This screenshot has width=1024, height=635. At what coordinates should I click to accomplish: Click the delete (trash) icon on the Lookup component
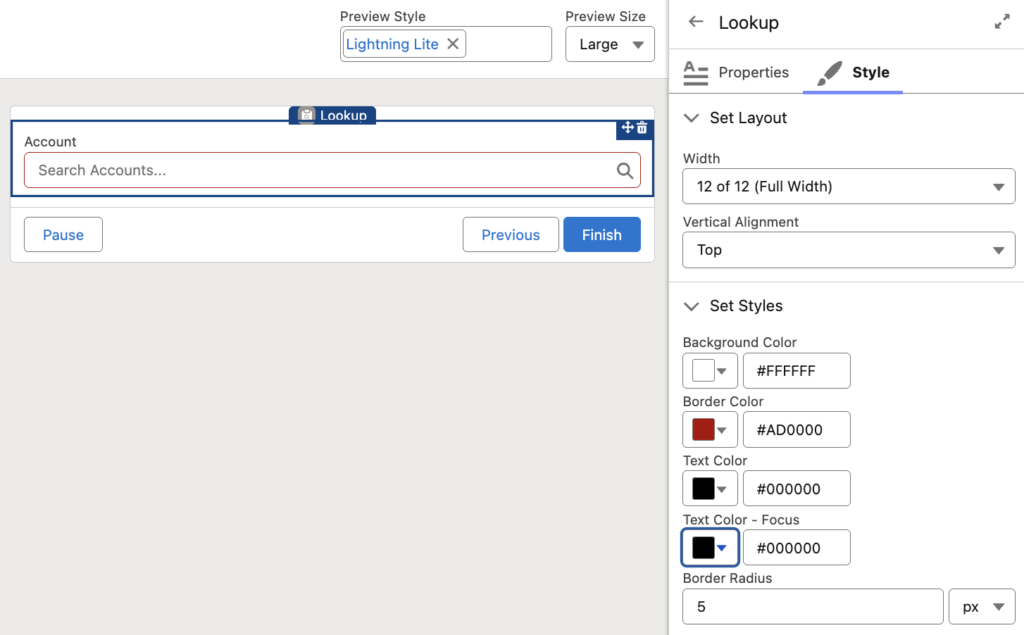coord(641,128)
